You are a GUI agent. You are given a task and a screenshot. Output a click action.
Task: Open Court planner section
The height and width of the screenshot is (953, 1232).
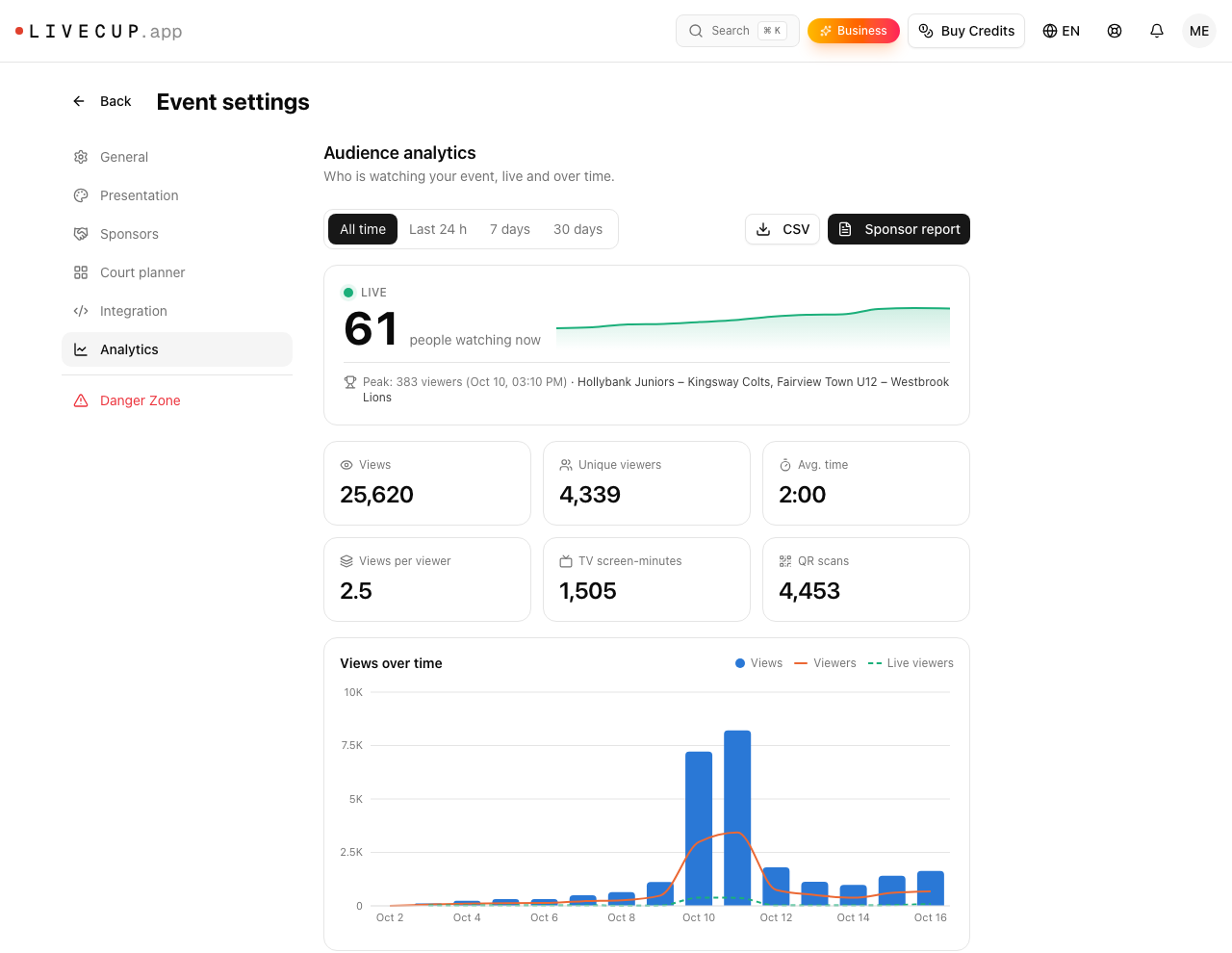[177, 272]
